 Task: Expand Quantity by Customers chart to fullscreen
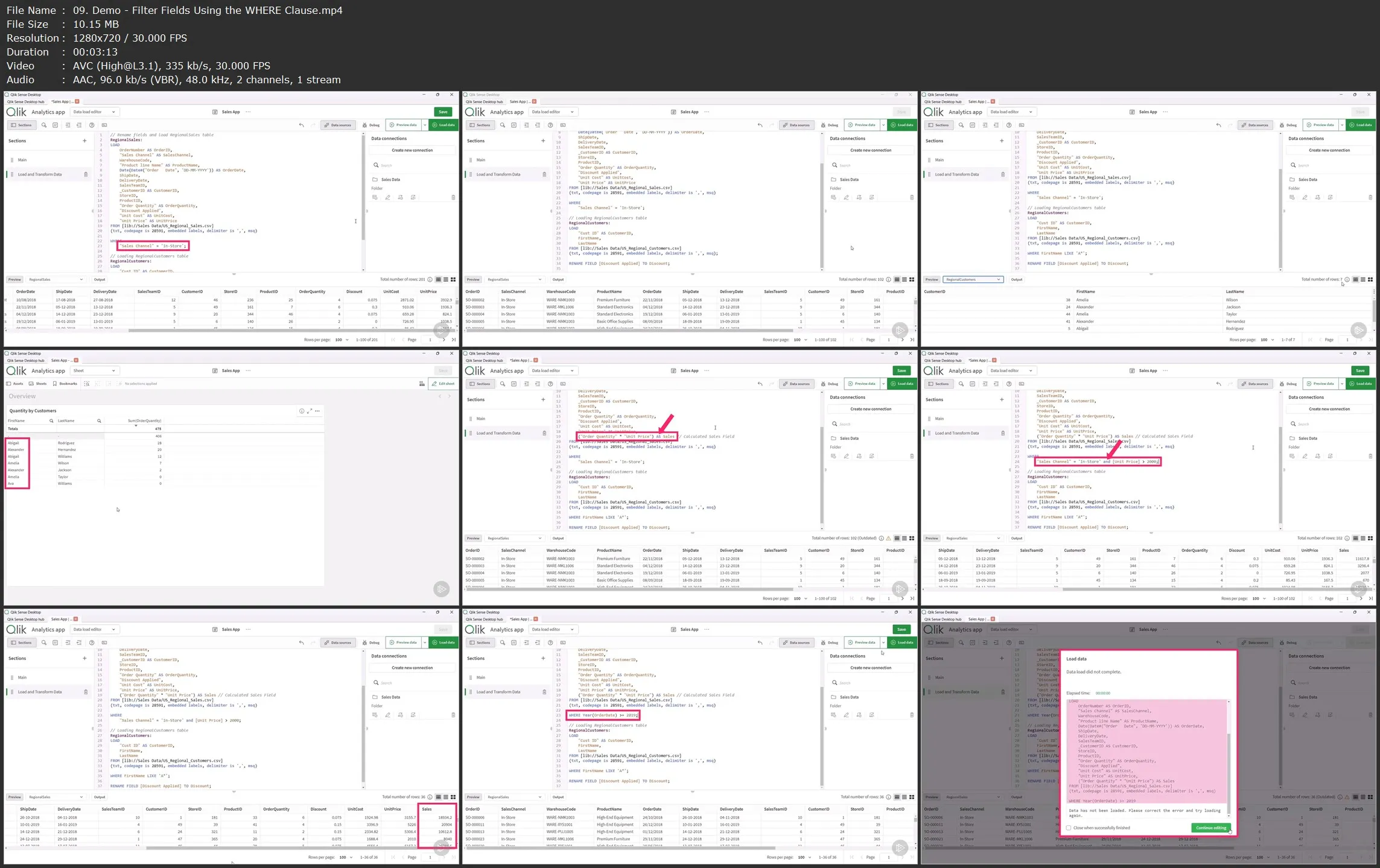(x=310, y=411)
